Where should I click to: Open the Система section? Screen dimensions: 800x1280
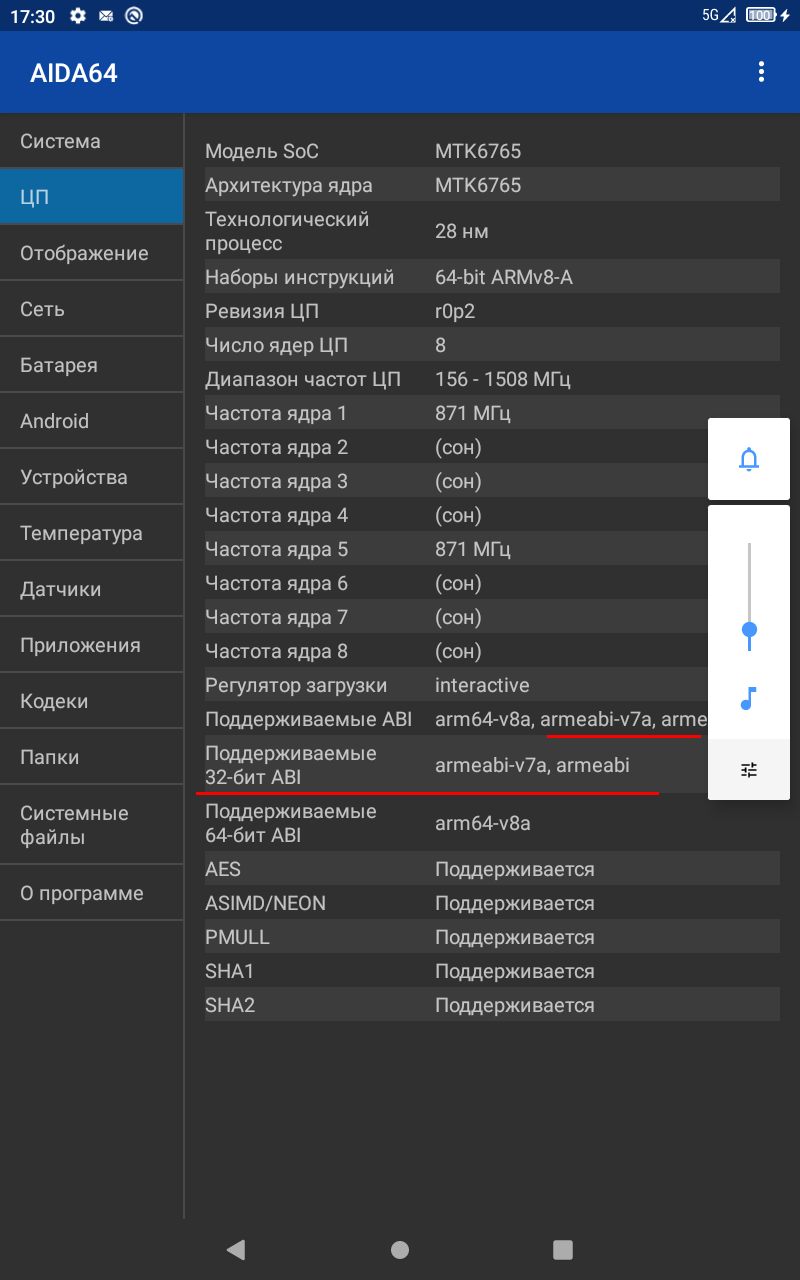point(92,142)
